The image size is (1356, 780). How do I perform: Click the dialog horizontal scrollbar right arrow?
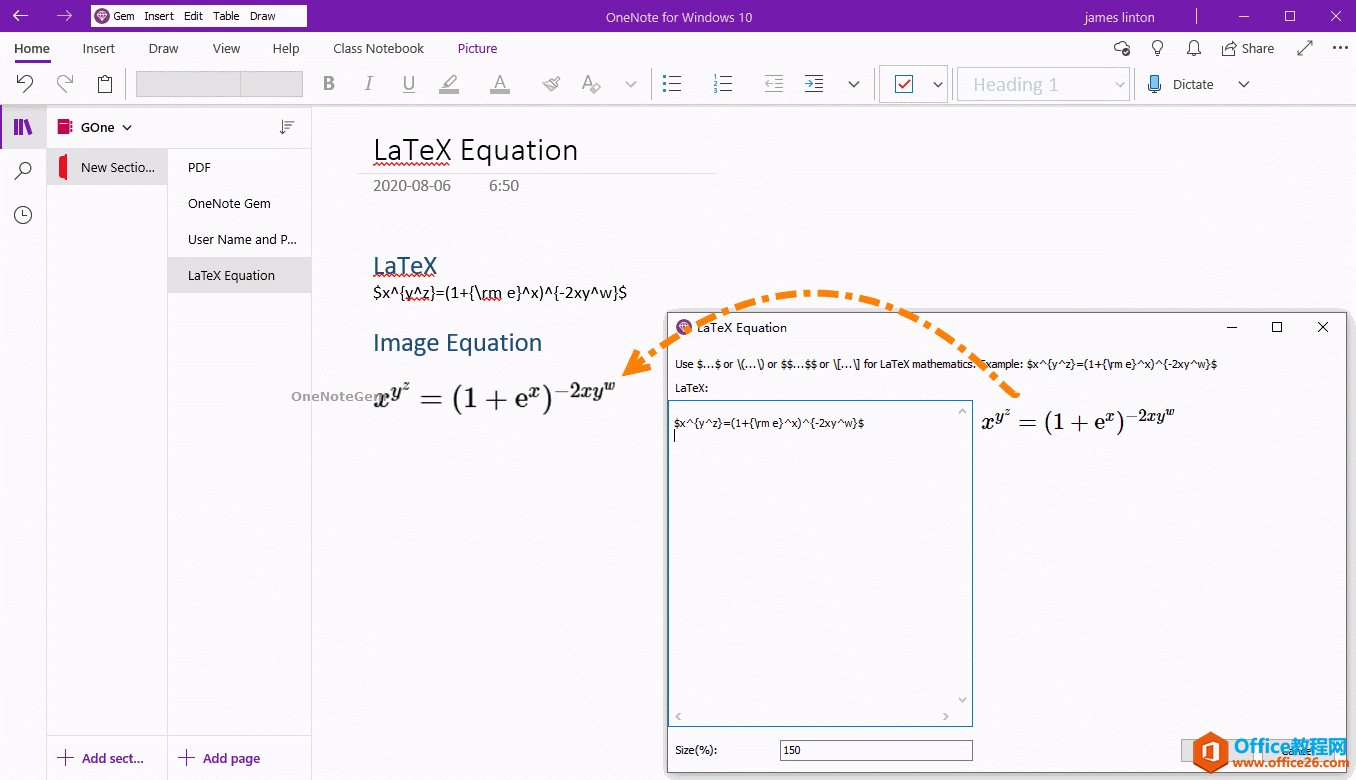click(x=947, y=716)
